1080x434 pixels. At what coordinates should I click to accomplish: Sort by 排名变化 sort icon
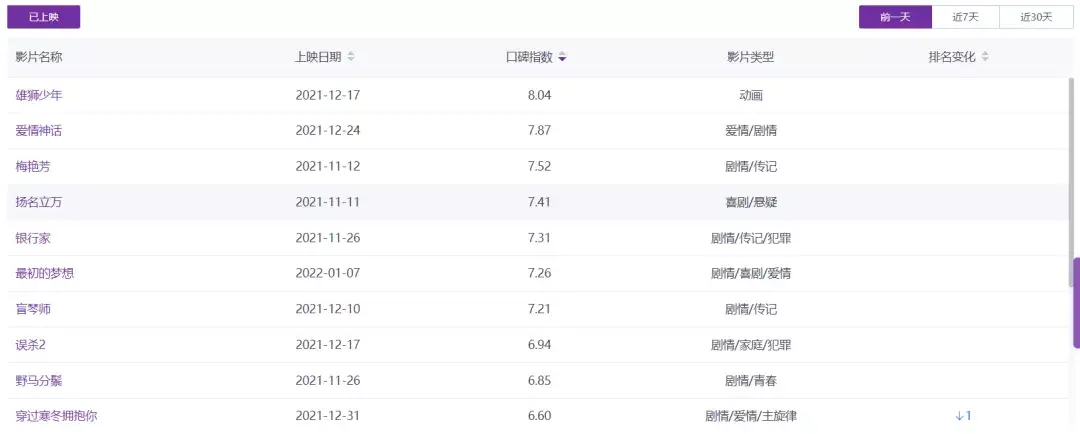[985, 57]
